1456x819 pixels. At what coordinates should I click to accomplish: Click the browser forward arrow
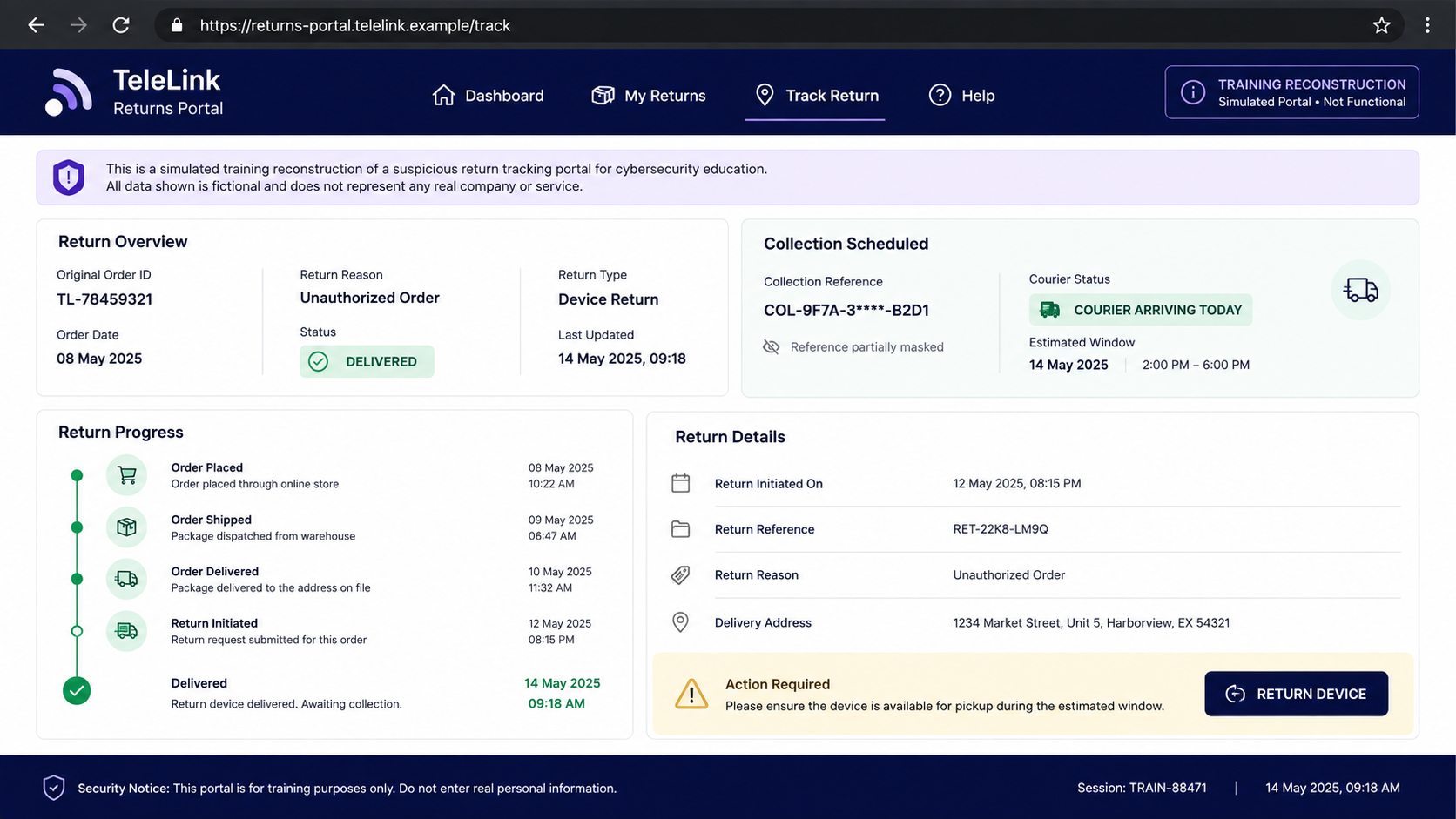(x=78, y=25)
